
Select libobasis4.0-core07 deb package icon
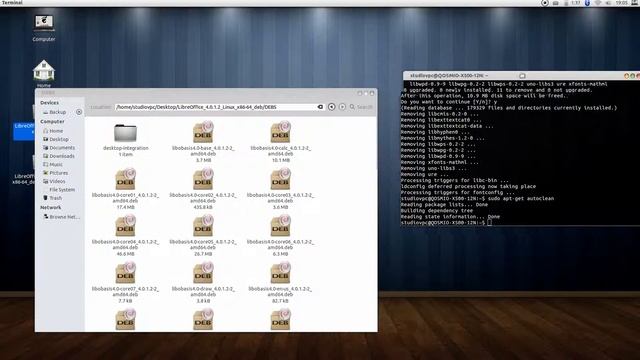(x=125, y=273)
